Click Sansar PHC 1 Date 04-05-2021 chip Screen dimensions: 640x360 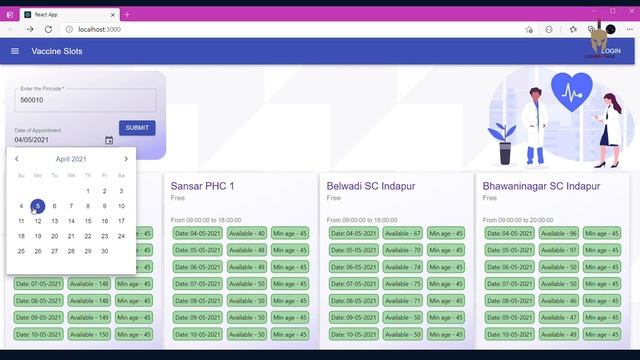[x=198, y=233]
